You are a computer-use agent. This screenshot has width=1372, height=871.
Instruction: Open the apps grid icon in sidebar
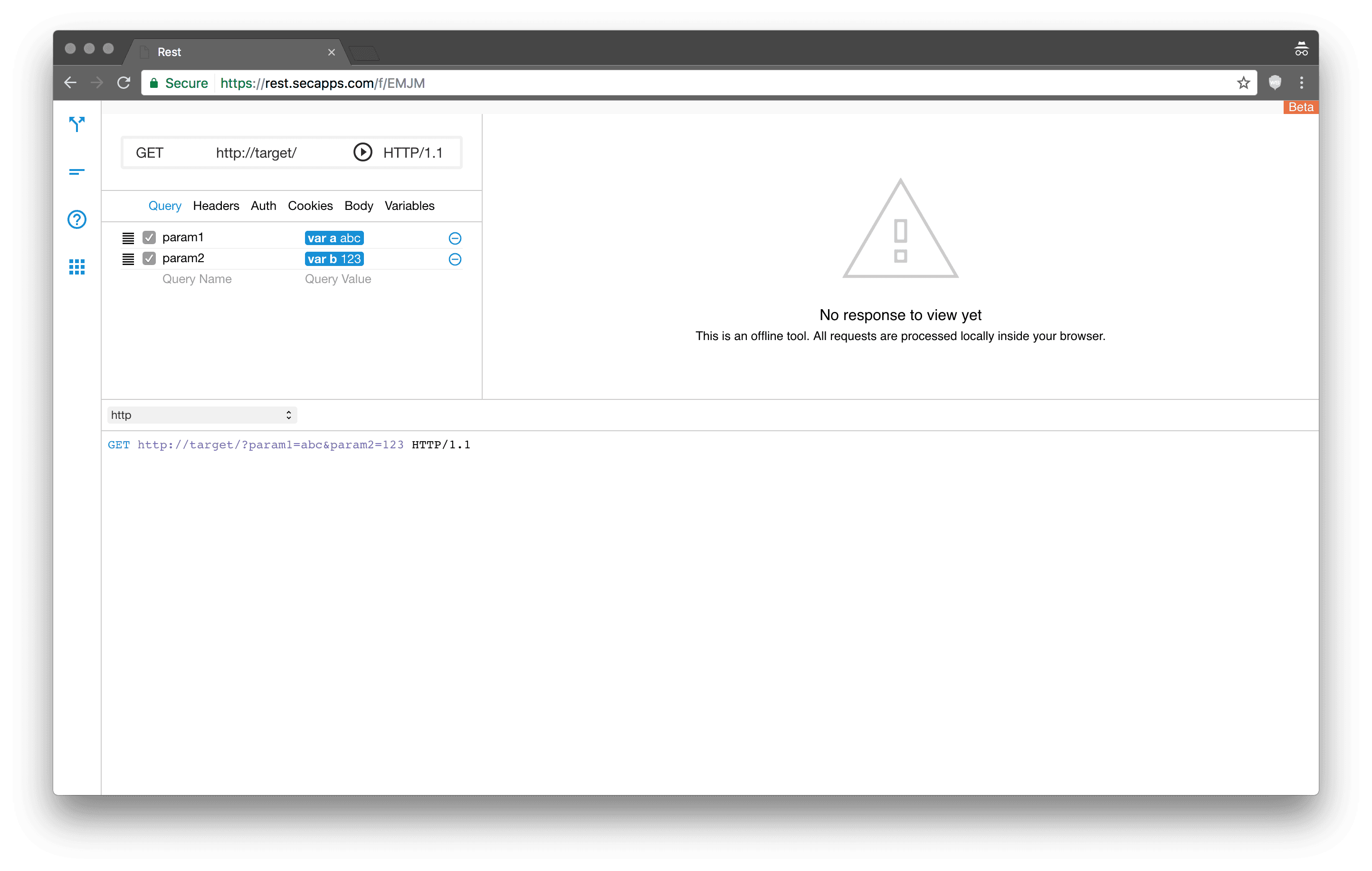77,266
